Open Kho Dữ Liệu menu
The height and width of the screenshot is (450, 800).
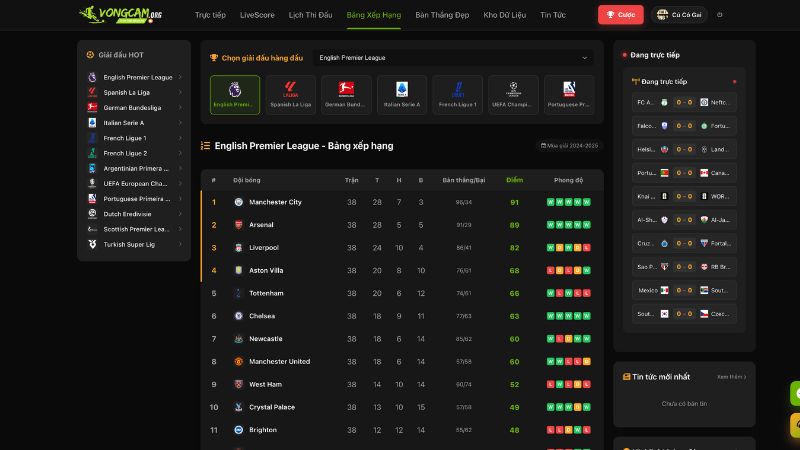click(505, 15)
